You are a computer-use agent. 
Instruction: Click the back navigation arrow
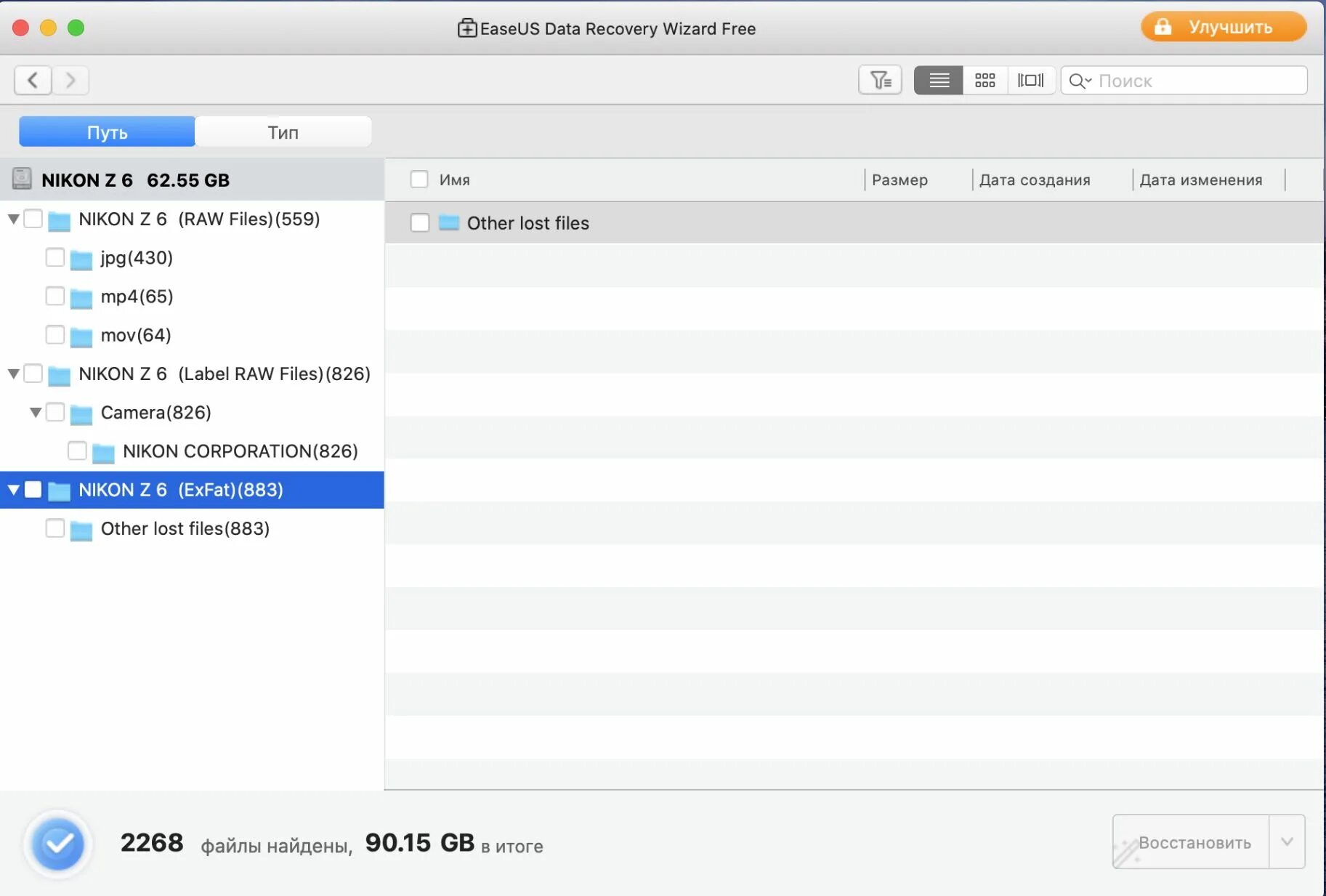[33, 80]
